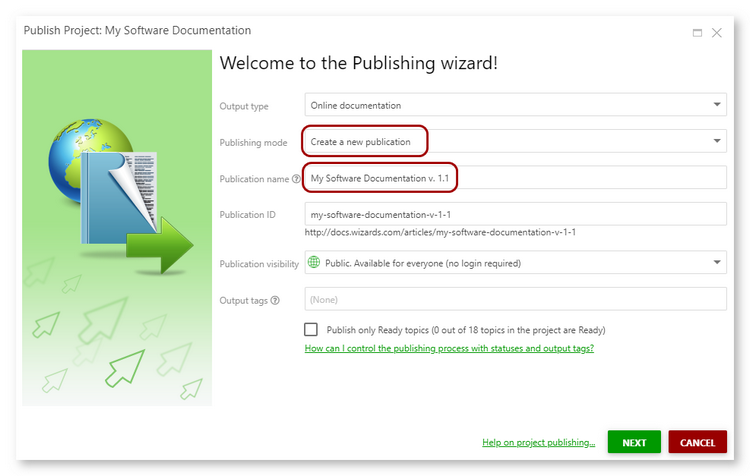Select 'Create a new publication' text
This screenshot has width=750, height=476.
click(x=360, y=142)
